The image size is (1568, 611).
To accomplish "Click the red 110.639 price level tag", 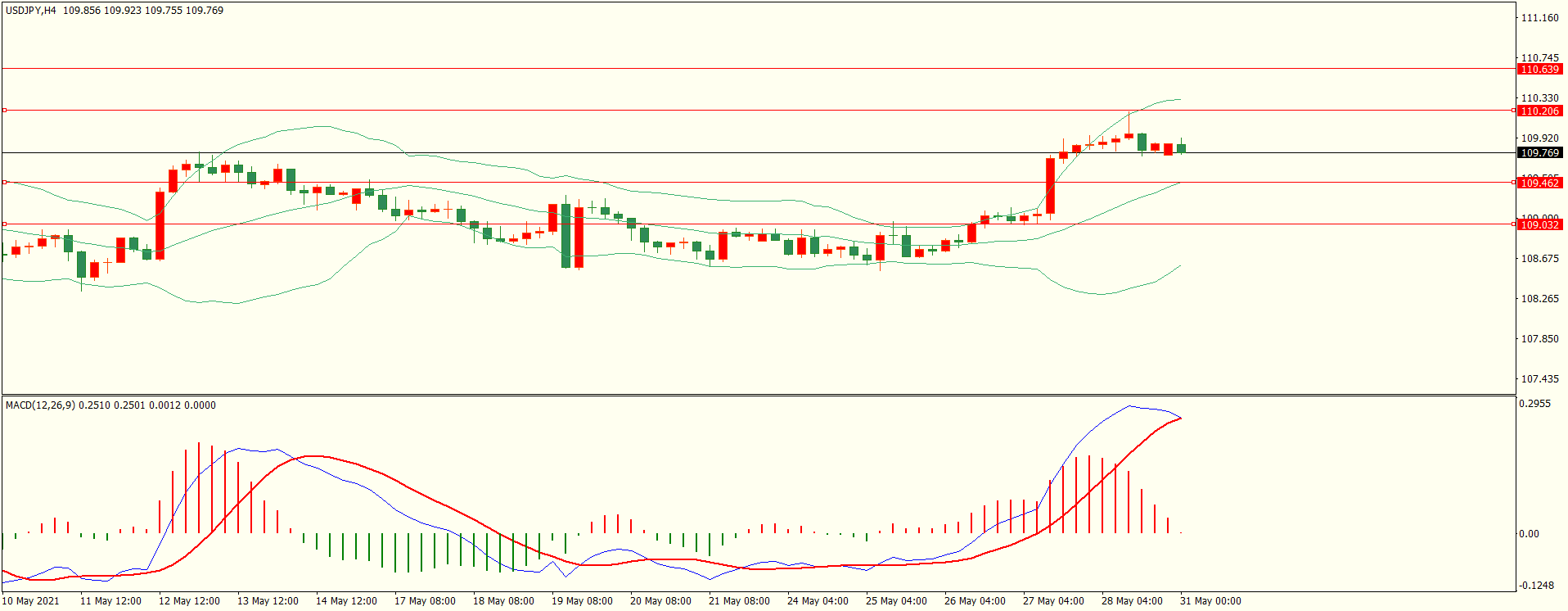I will 1540,70.
